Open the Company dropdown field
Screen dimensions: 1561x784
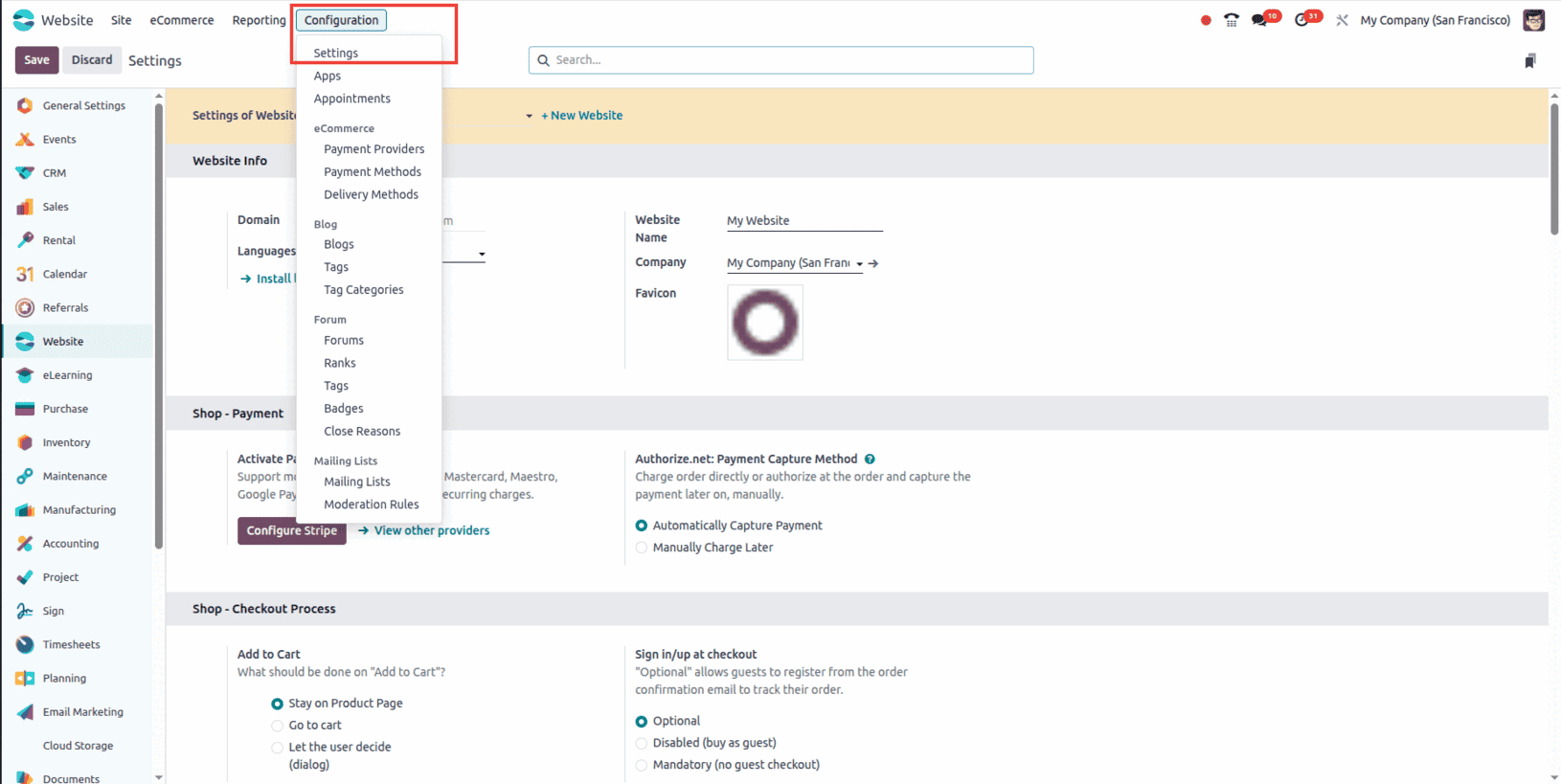(795, 263)
